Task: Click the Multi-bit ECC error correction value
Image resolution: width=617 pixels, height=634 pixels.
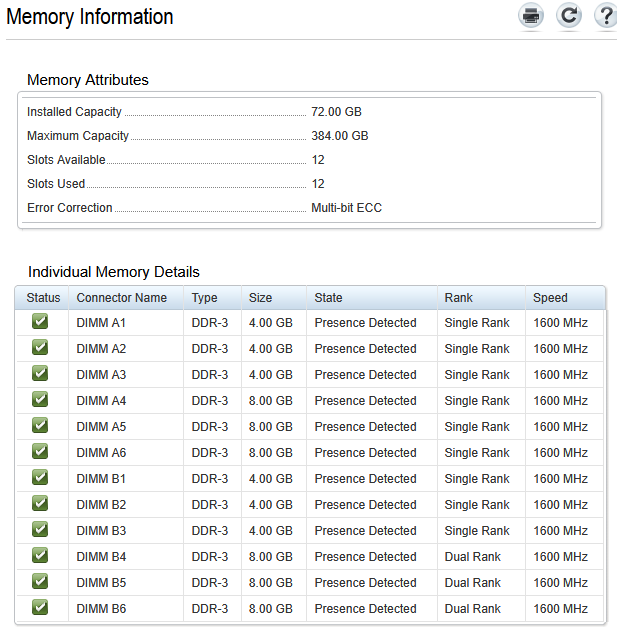Action: [346, 208]
